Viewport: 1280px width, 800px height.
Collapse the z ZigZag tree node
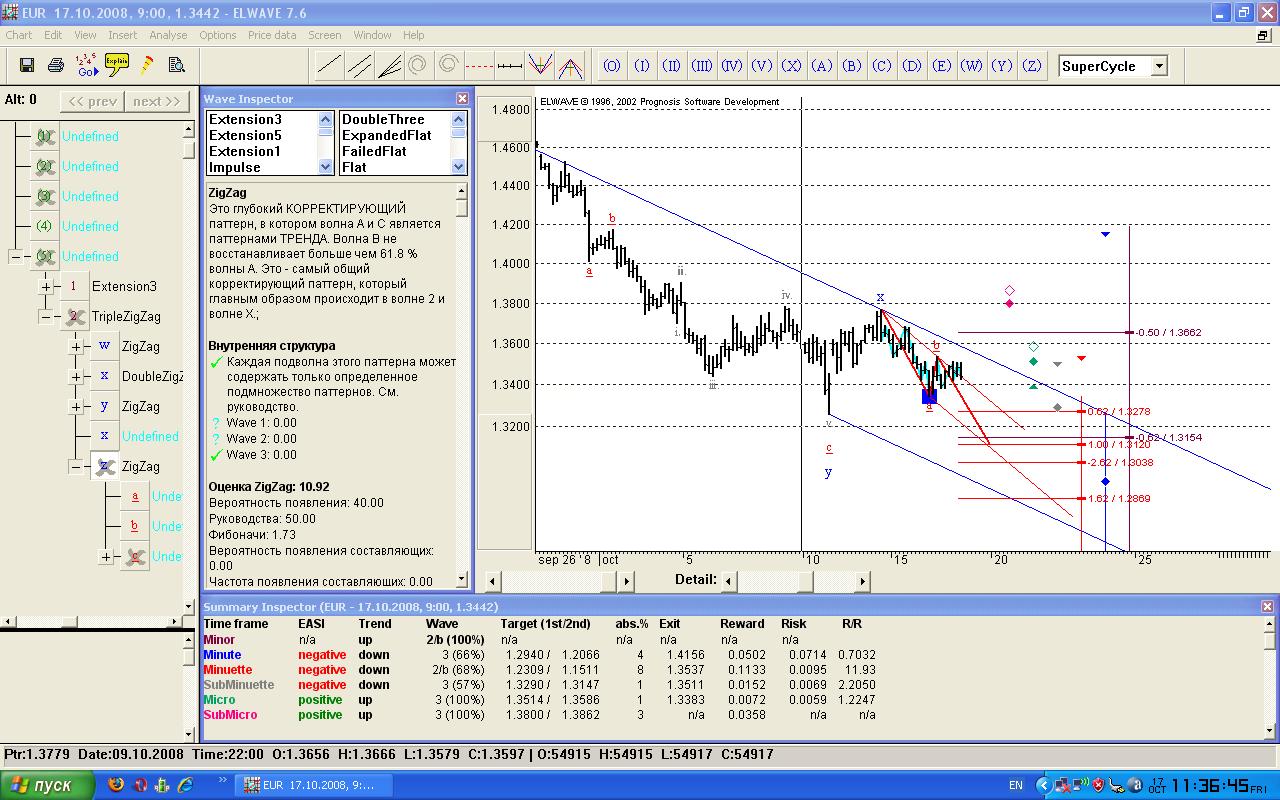coord(76,466)
